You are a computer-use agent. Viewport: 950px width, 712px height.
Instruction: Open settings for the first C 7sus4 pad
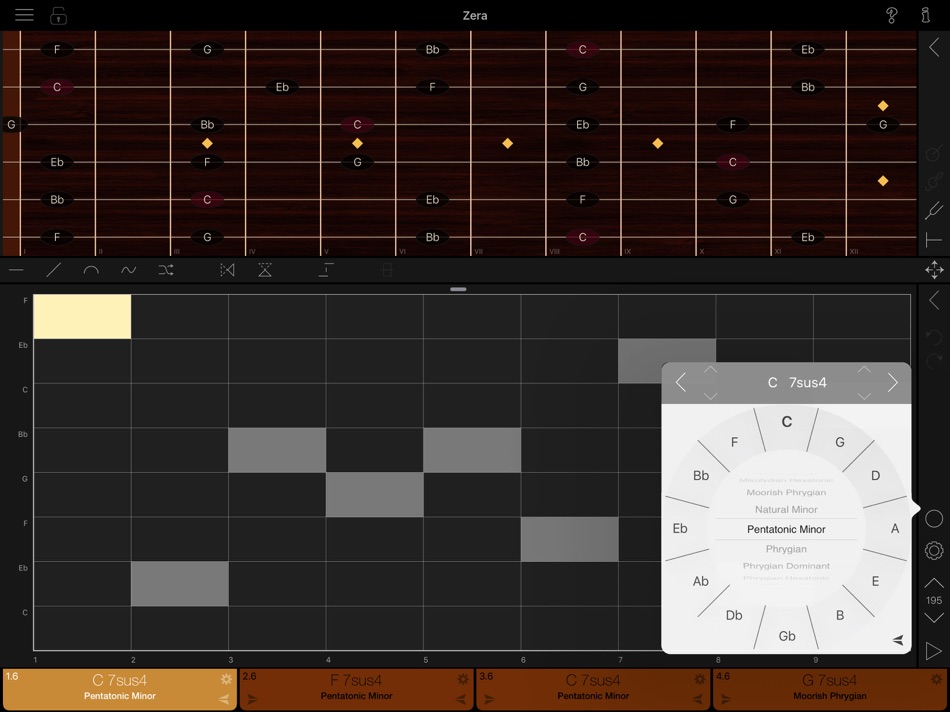228,679
